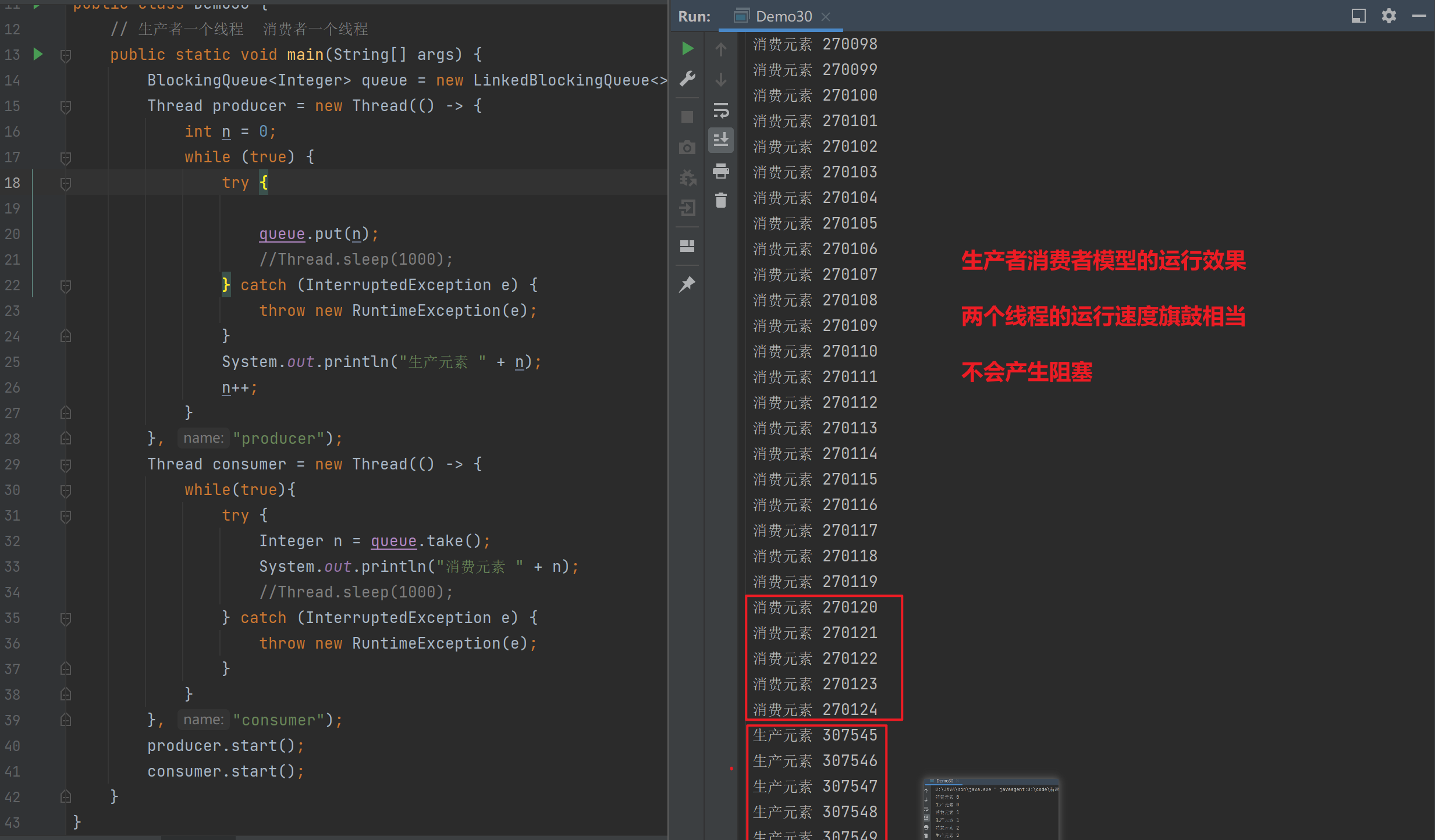Collapse the consumer while loop fold
Viewport: 1435px width, 840px height.
click(x=66, y=491)
